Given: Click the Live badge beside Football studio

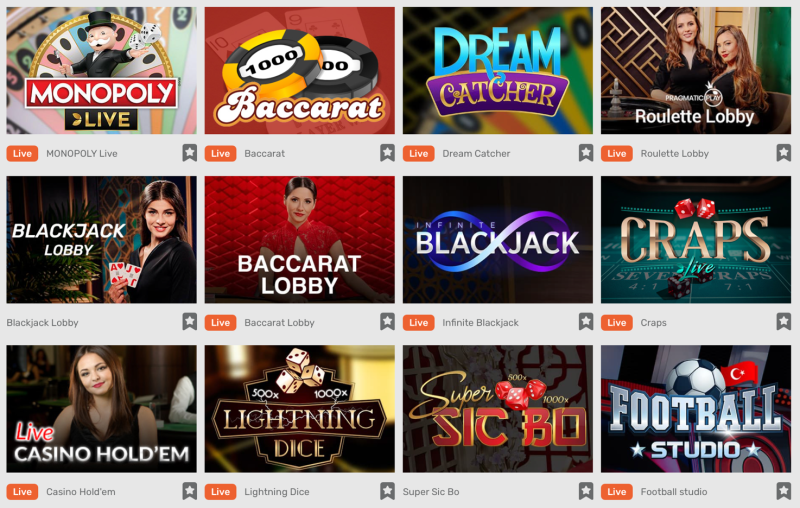Looking at the screenshot, I should pos(617,492).
